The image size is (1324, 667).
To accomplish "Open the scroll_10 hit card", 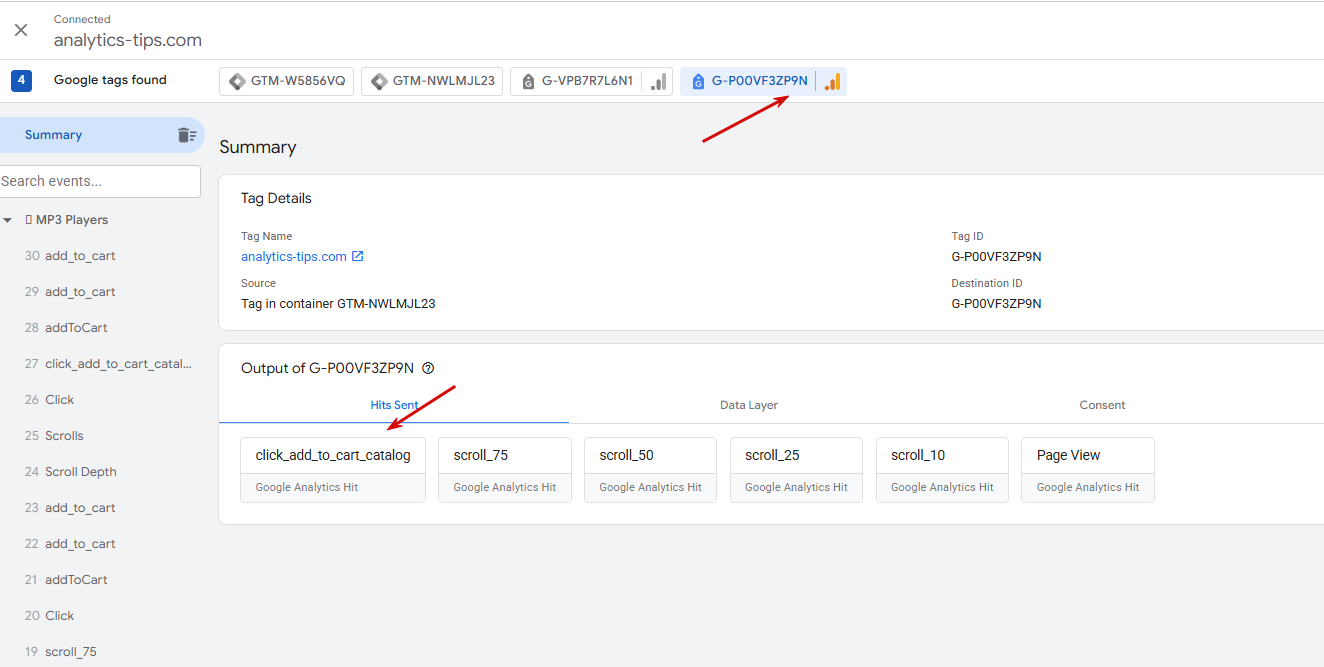I will [x=942, y=470].
